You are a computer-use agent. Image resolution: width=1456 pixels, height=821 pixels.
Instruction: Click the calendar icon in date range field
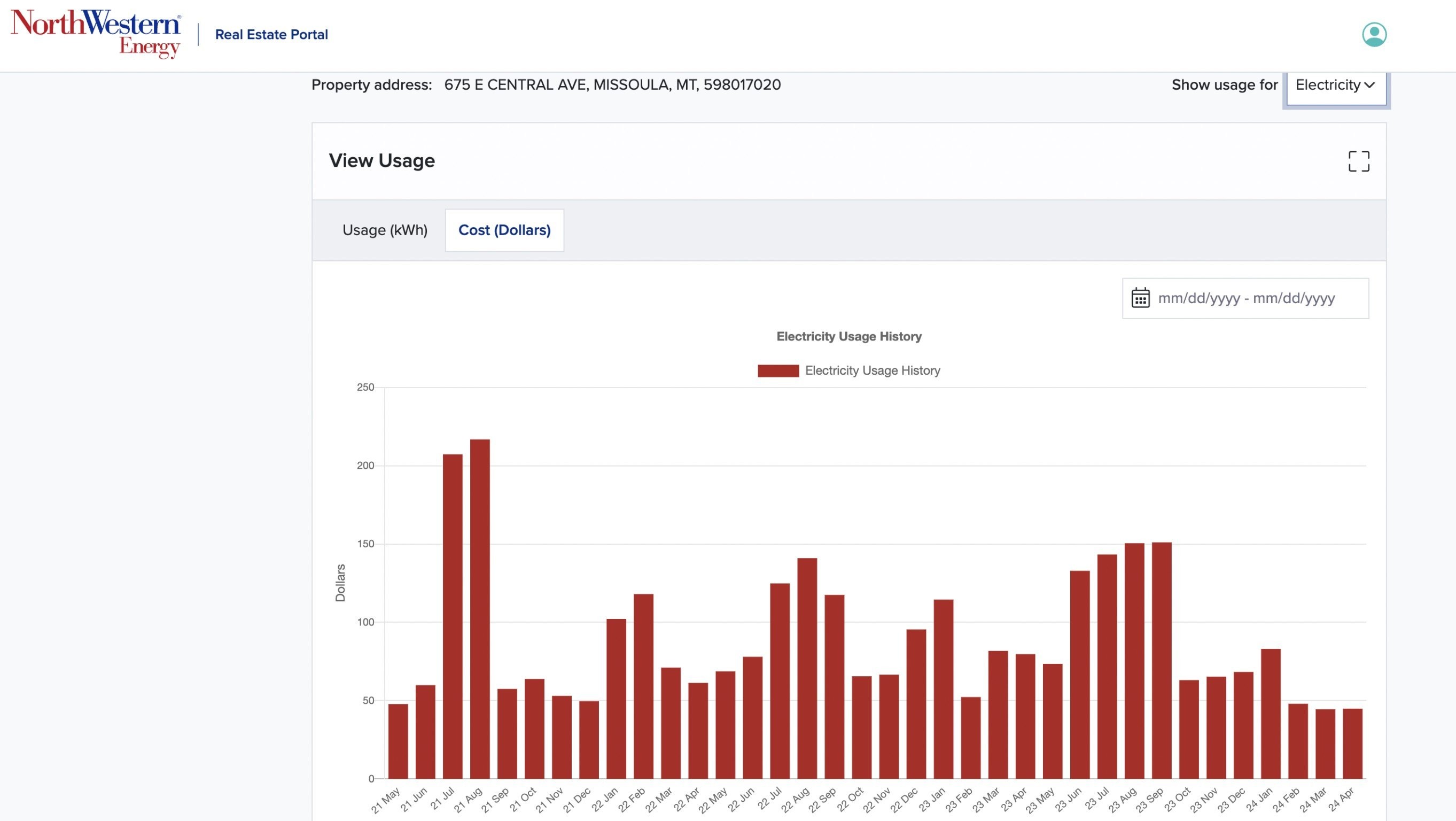[1140, 297]
